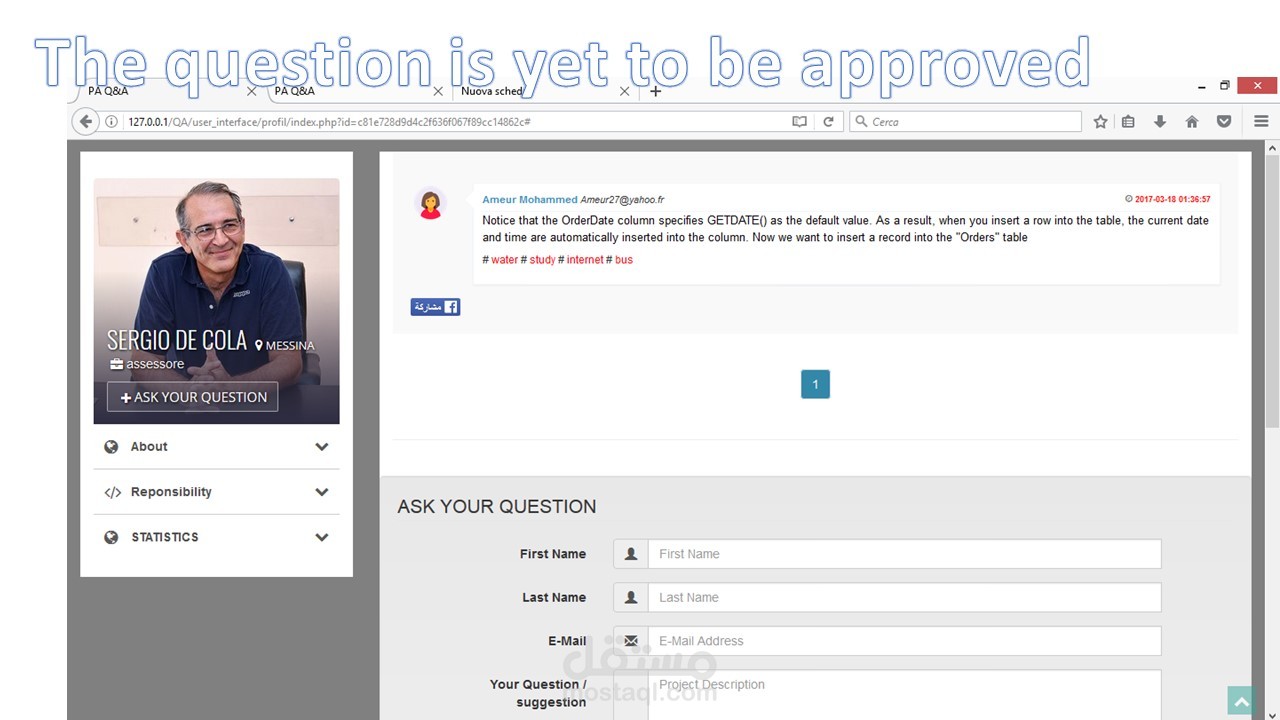Click the SERGIO DE COLA name heading
Image resolution: width=1280 pixels, height=720 pixels.
coord(177,340)
